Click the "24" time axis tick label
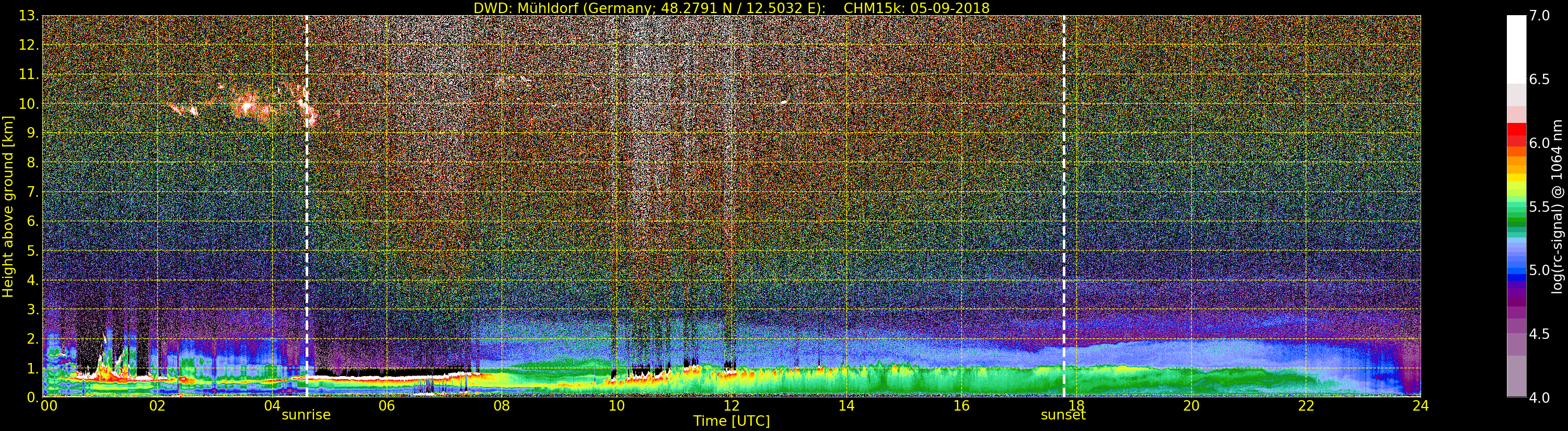 point(1420,406)
